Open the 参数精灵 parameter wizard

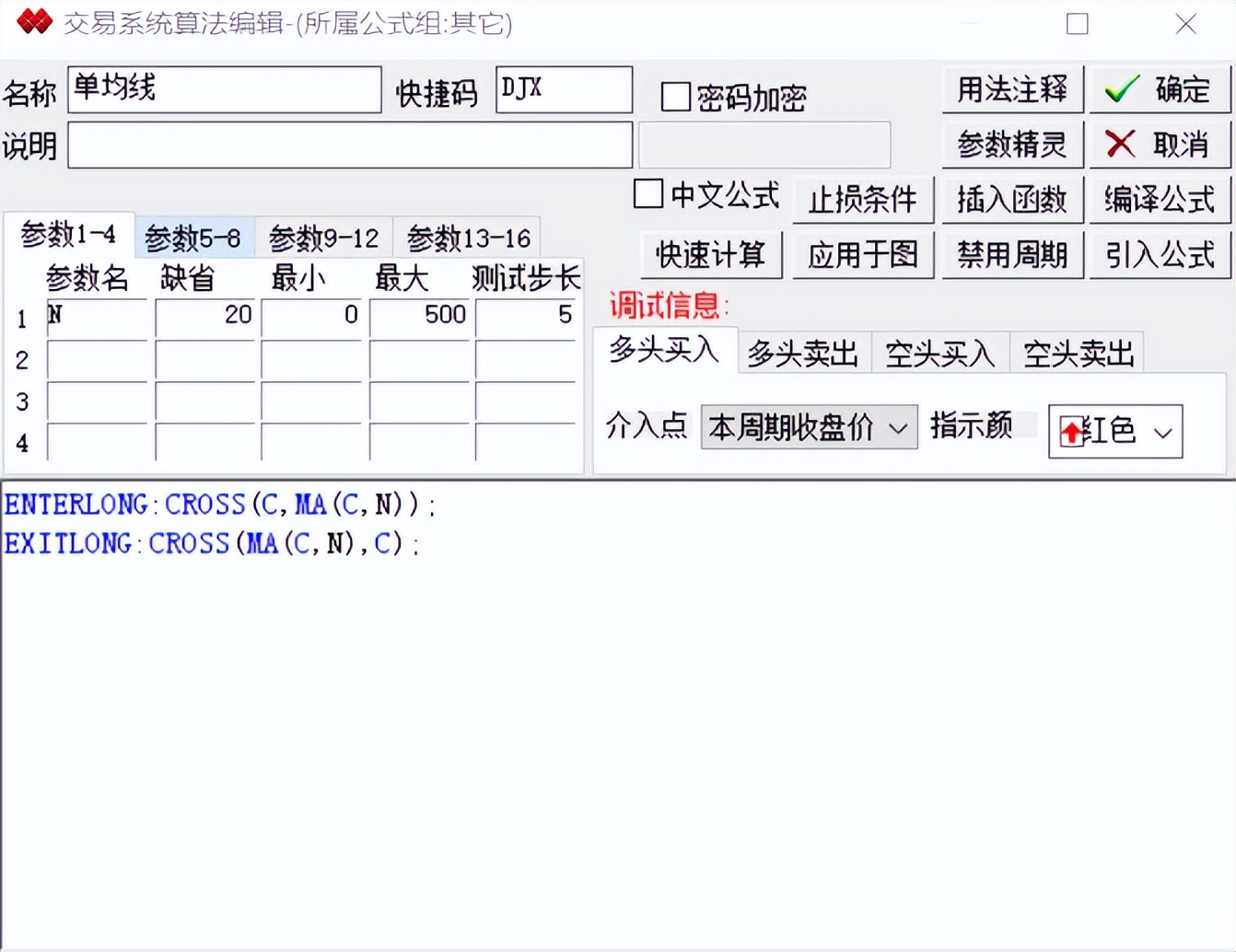1011,144
